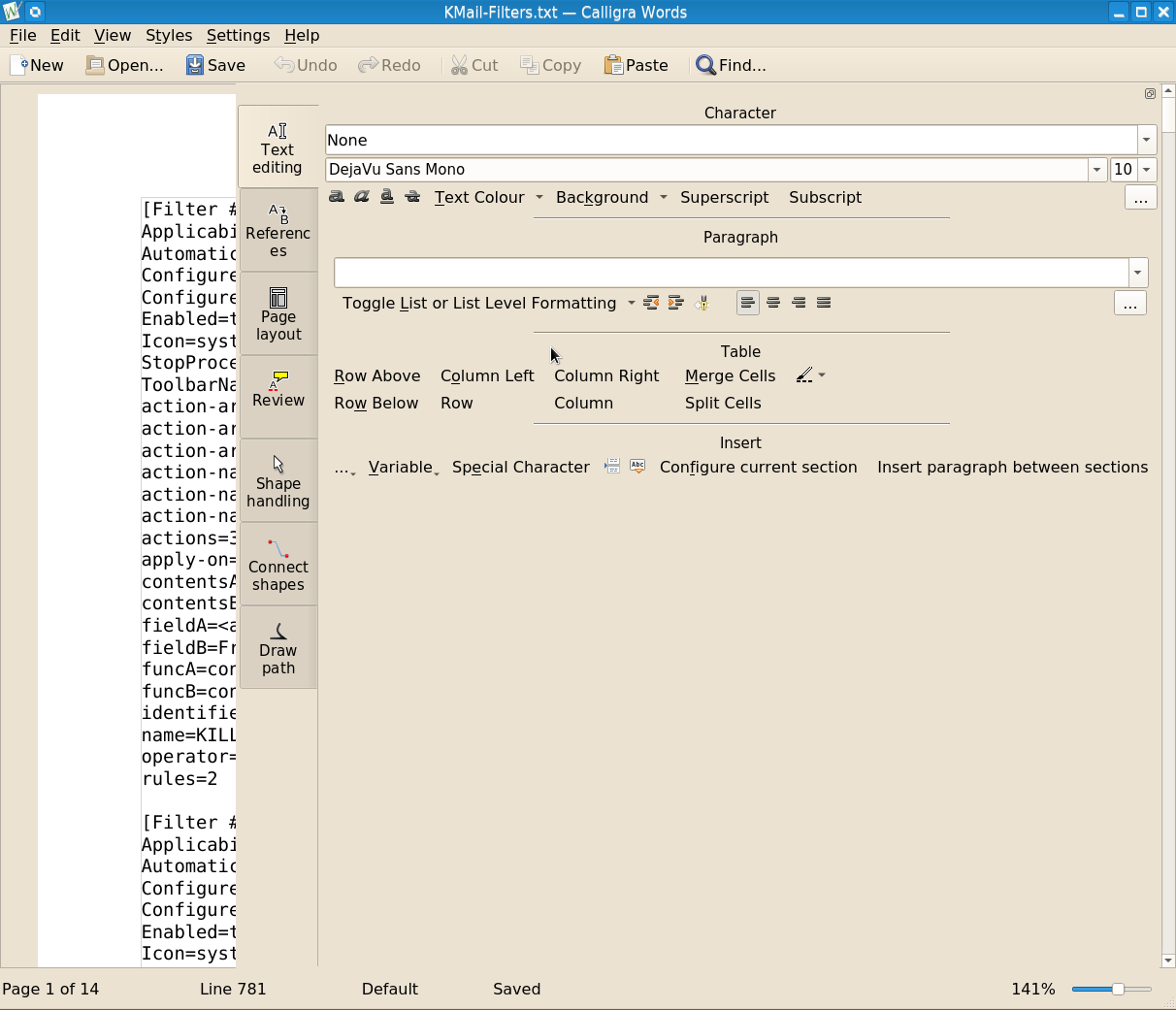Viewport: 1176px width, 1010px height.
Task: Click the Underline formatting icon
Action: click(387, 197)
